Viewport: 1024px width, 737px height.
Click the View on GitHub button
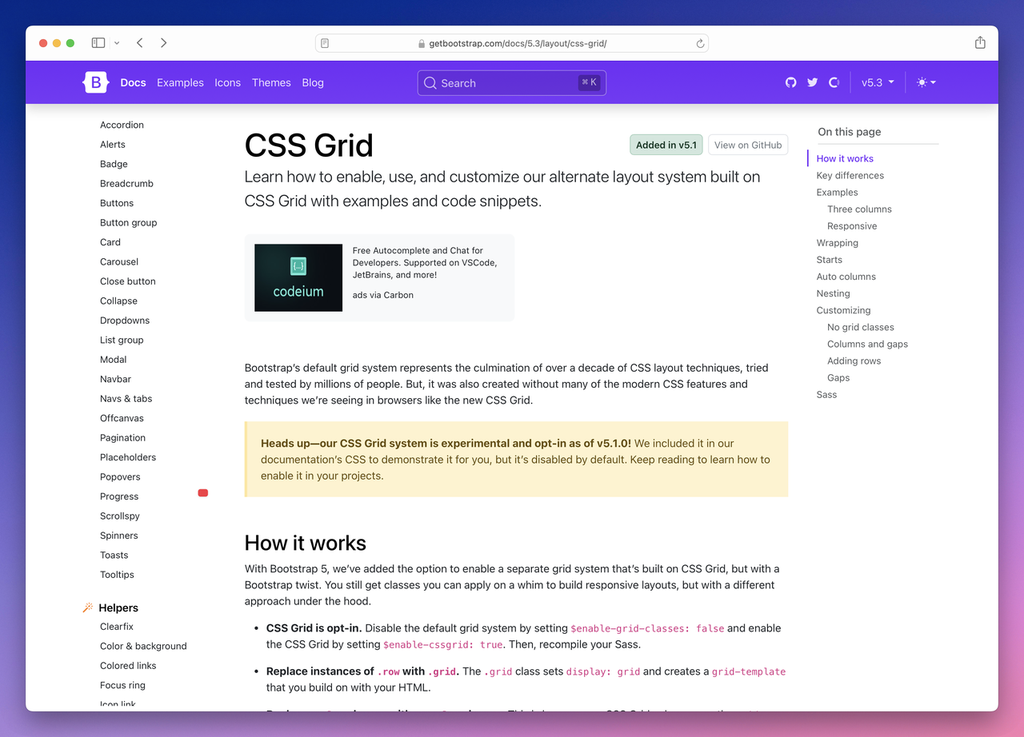click(x=748, y=144)
